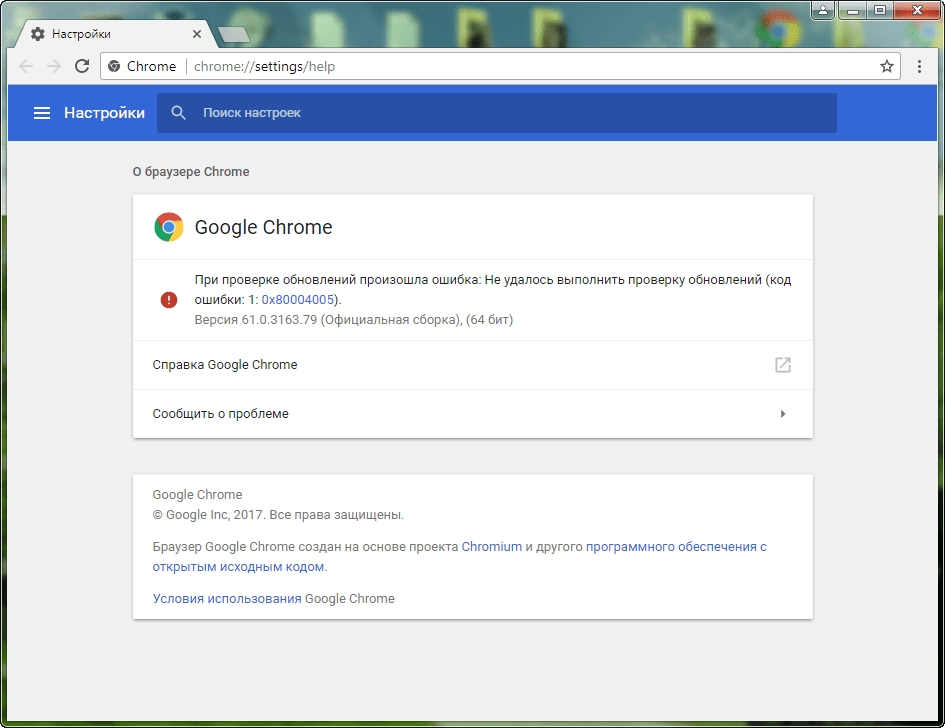The height and width of the screenshot is (728, 945).
Task: Click the Chrome site info icon in address bar
Action: pyautogui.click(x=114, y=66)
